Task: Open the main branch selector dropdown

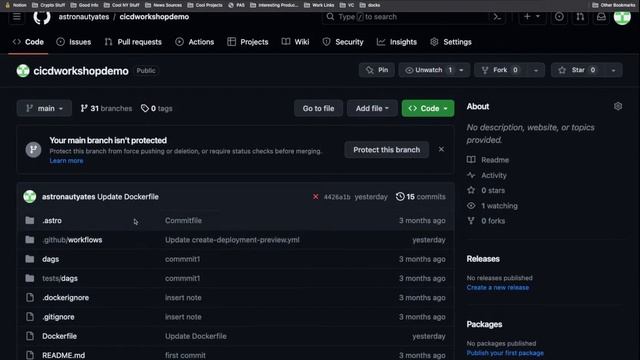Action: click(x=44, y=108)
